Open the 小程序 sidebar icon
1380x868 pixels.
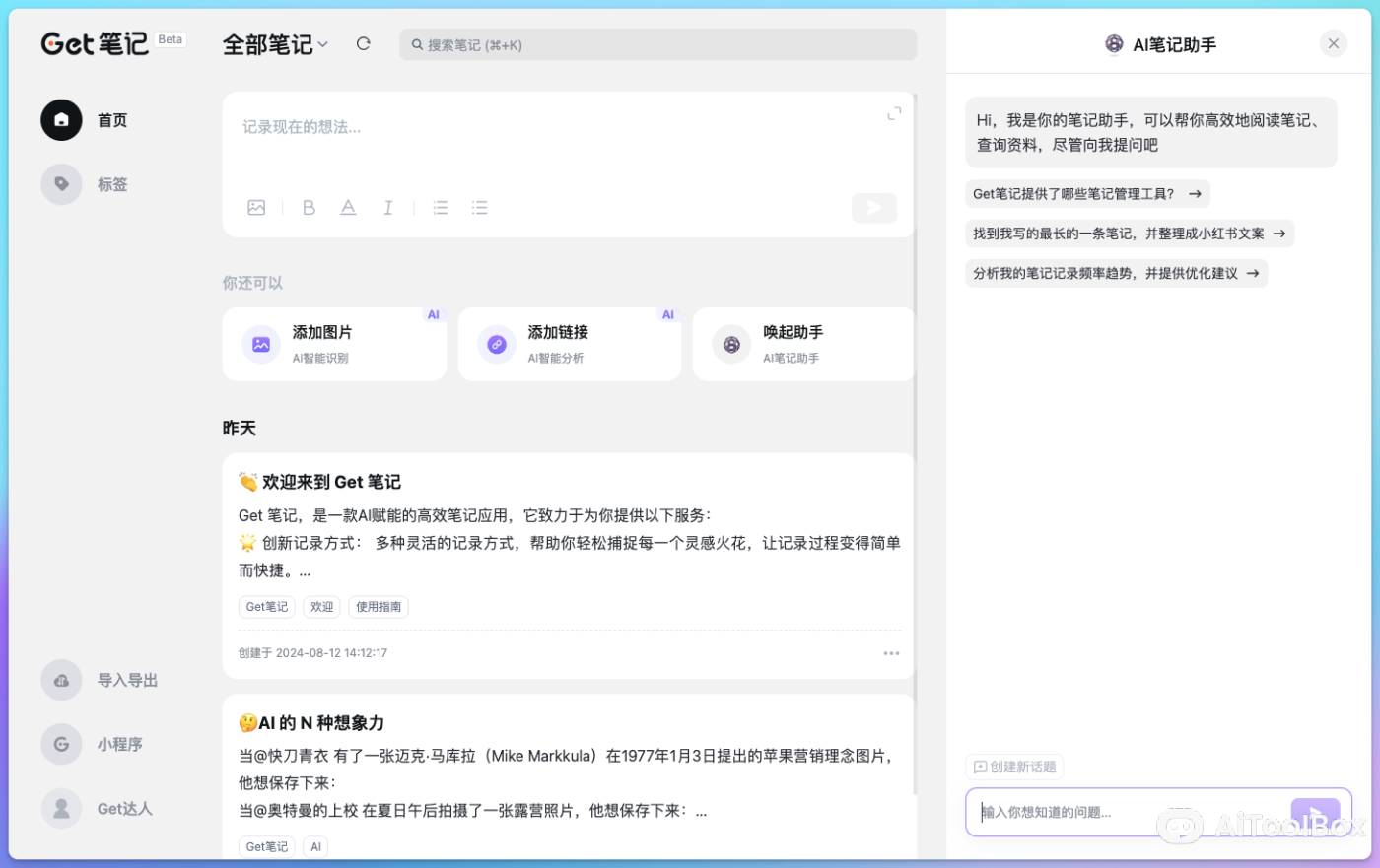(61, 744)
